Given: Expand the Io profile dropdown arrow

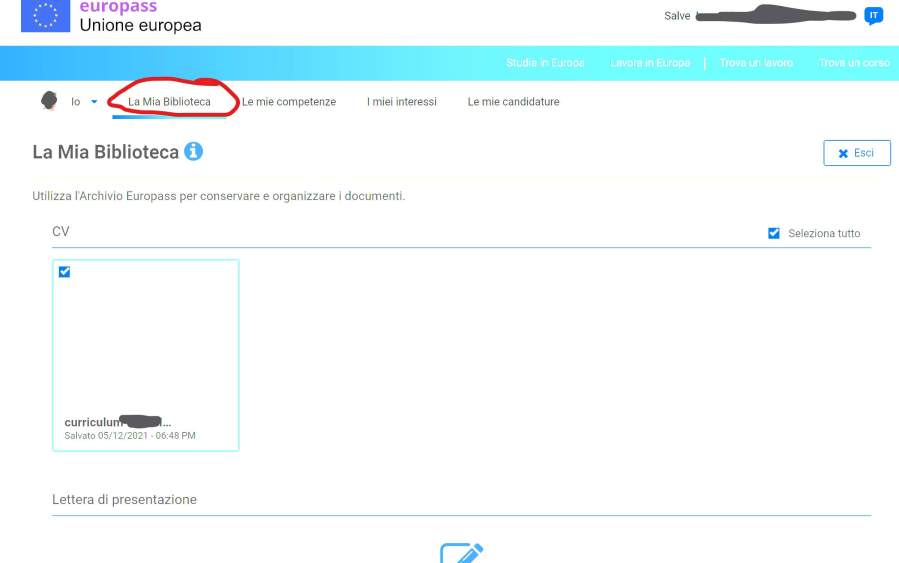Looking at the screenshot, I should 94,102.
